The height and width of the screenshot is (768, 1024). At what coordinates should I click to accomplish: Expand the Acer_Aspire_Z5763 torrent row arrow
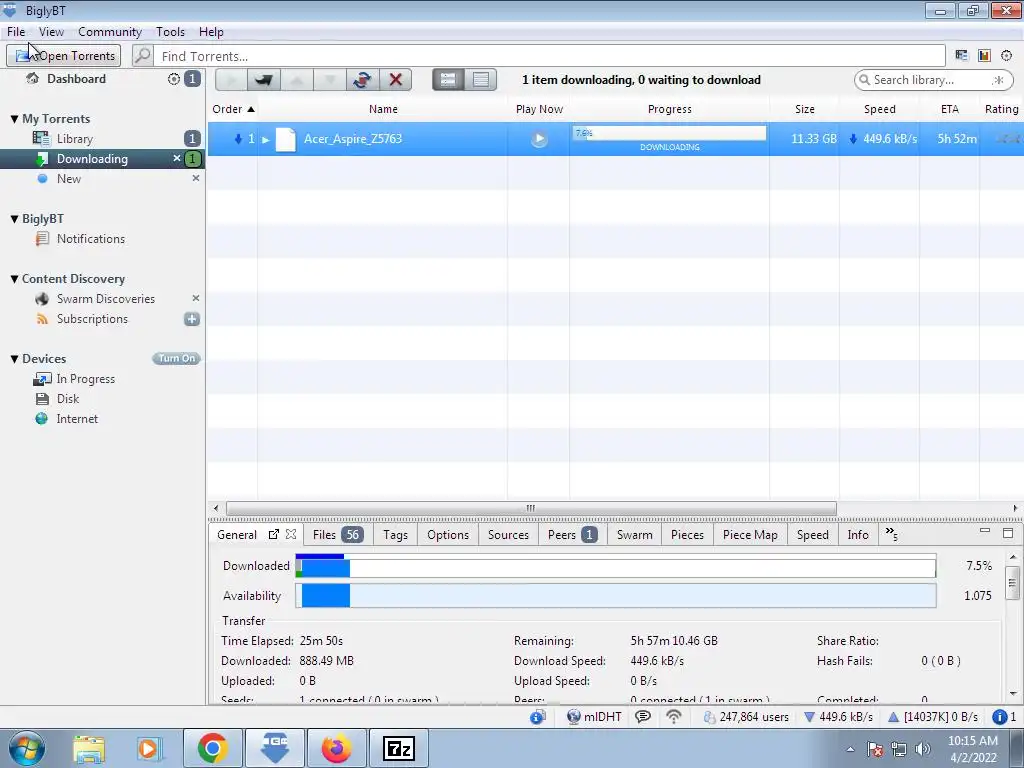point(266,139)
